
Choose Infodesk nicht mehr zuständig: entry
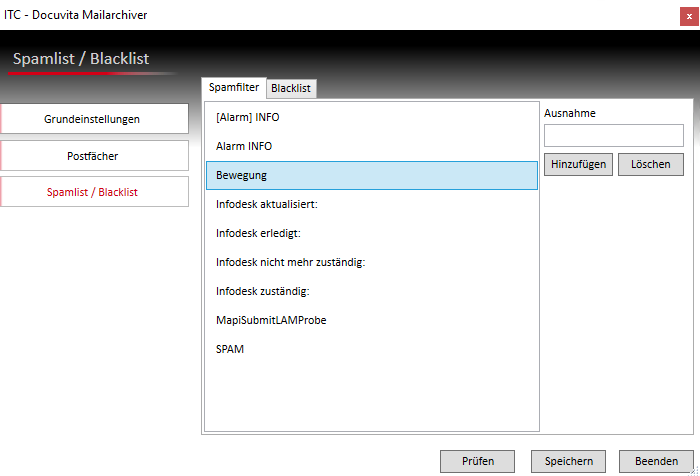pyautogui.click(x=291, y=262)
